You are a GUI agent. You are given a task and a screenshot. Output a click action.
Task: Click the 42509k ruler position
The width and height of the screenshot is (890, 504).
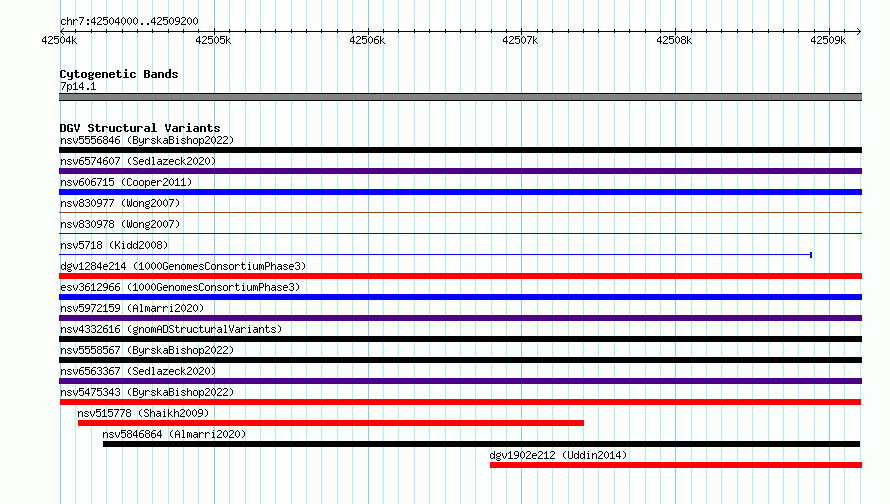tap(828, 40)
